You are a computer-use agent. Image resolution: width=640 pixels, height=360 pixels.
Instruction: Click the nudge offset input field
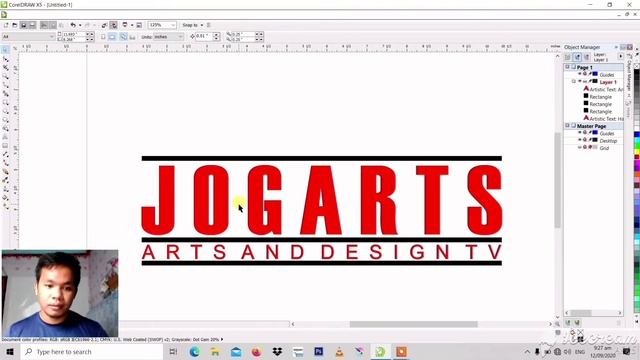203,37
